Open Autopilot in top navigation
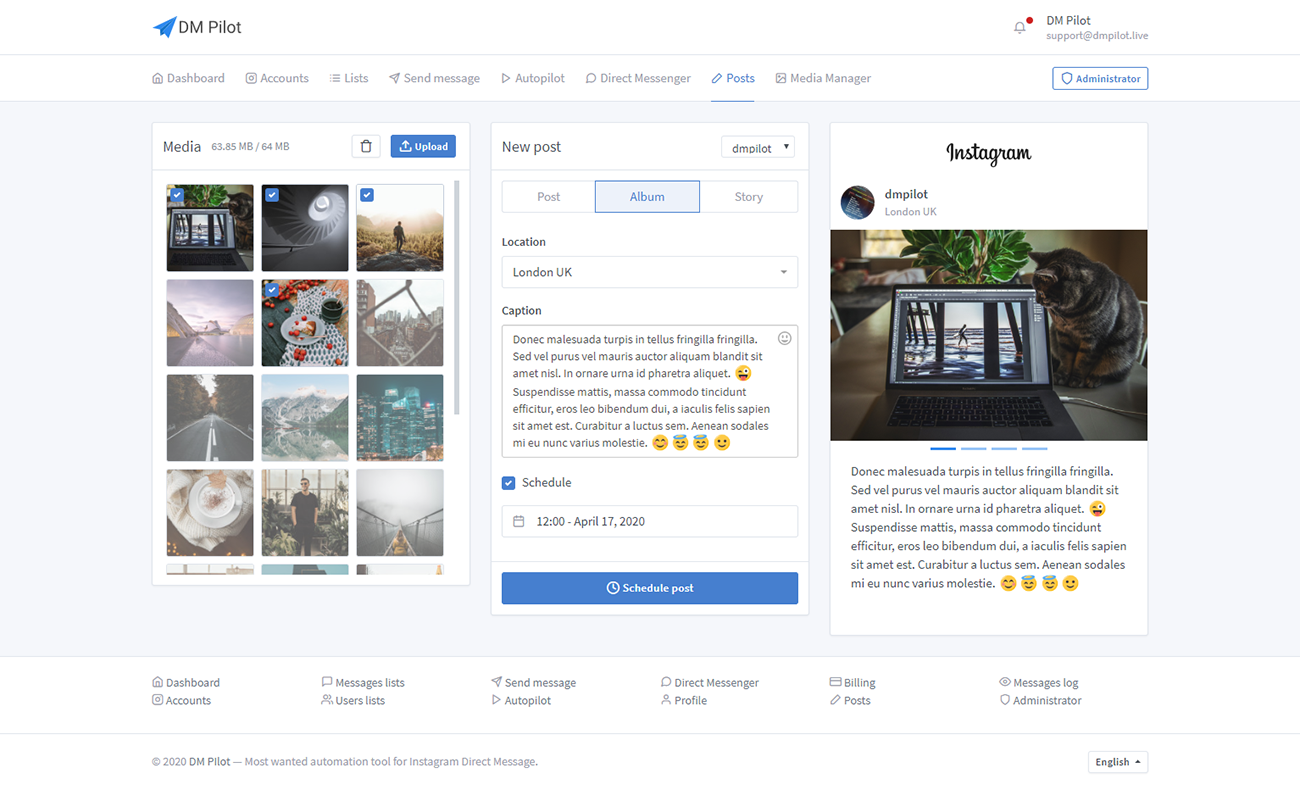Image resolution: width=1300 pixels, height=790 pixels. [533, 78]
